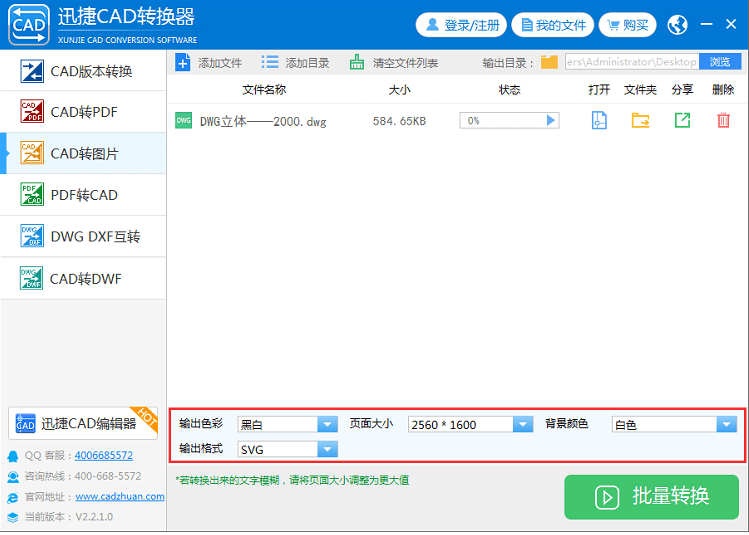
Task: Click the 添加目录 list icon
Action: point(270,62)
